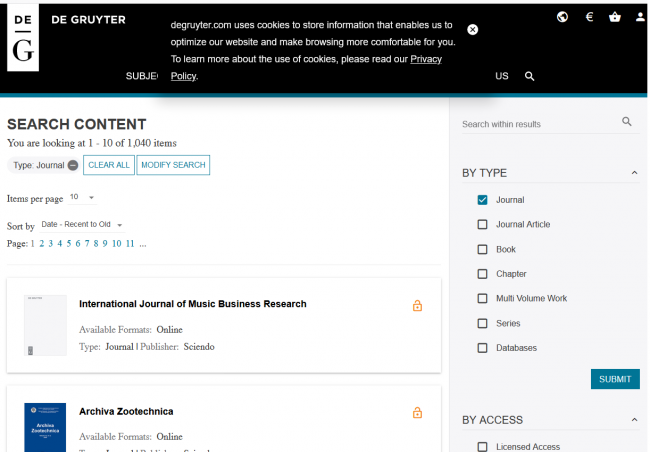Click lock icon for International Journal of Music Business Research
Viewport: 650px width, 452px height.
[x=417, y=306]
